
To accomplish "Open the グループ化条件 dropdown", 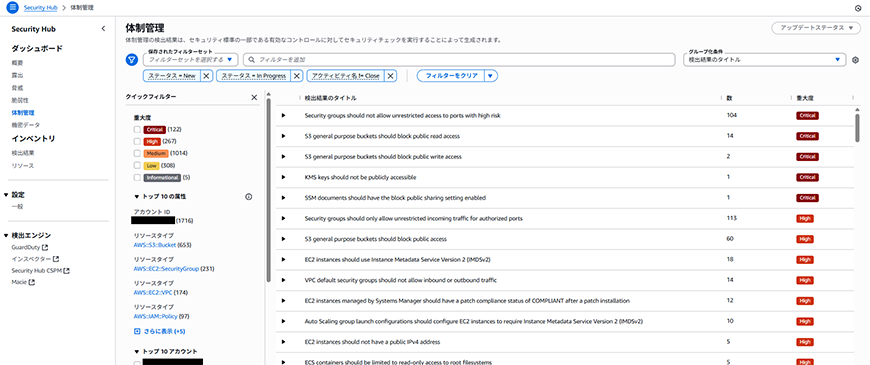I will 765,59.
